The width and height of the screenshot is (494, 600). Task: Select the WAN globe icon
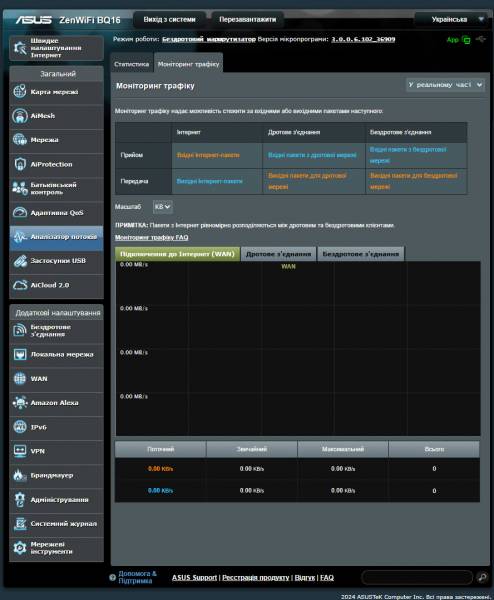pyautogui.click(x=20, y=378)
